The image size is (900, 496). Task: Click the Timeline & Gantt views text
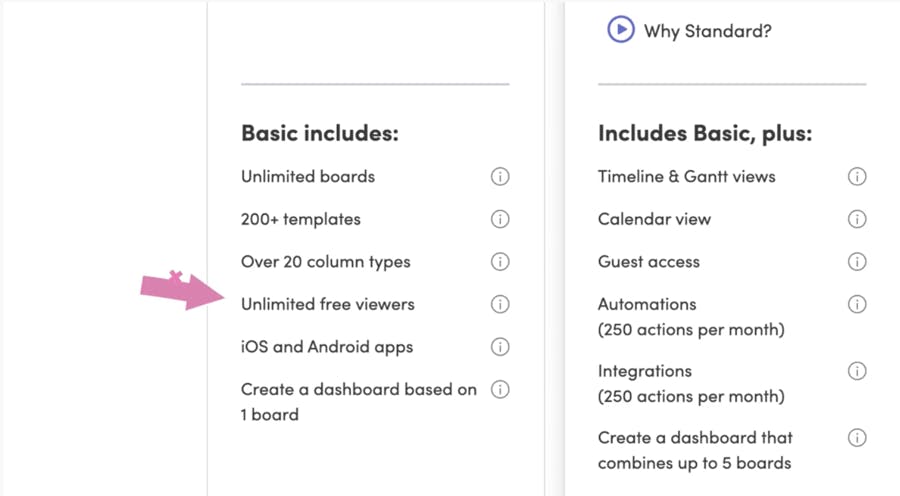pyautogui.click(x=686, y=177)
